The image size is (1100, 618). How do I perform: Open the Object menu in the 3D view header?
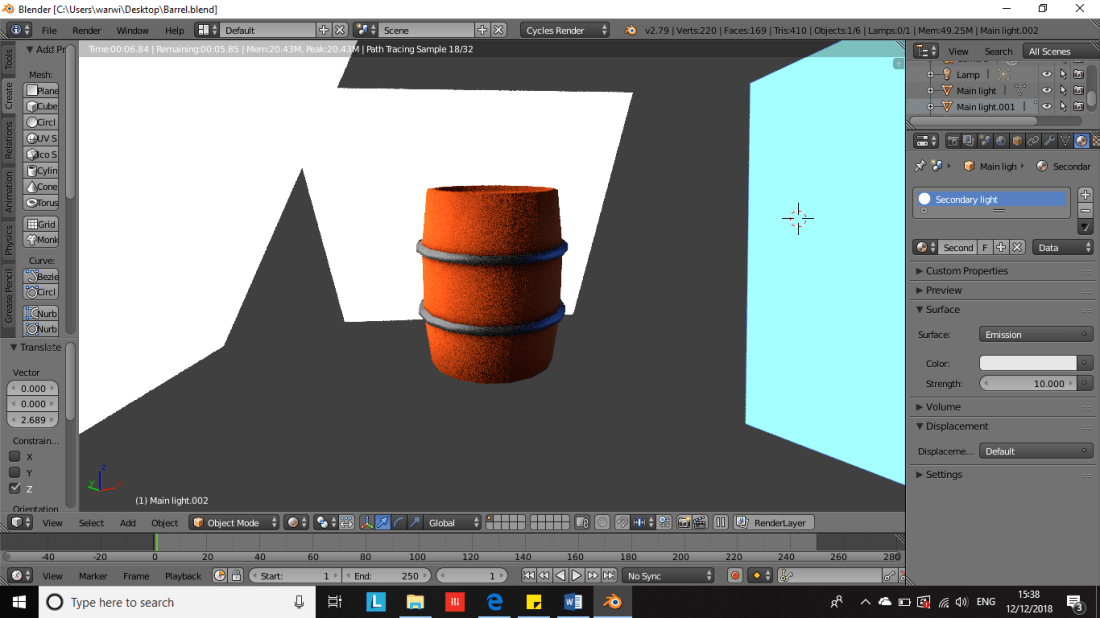(164, 522)
